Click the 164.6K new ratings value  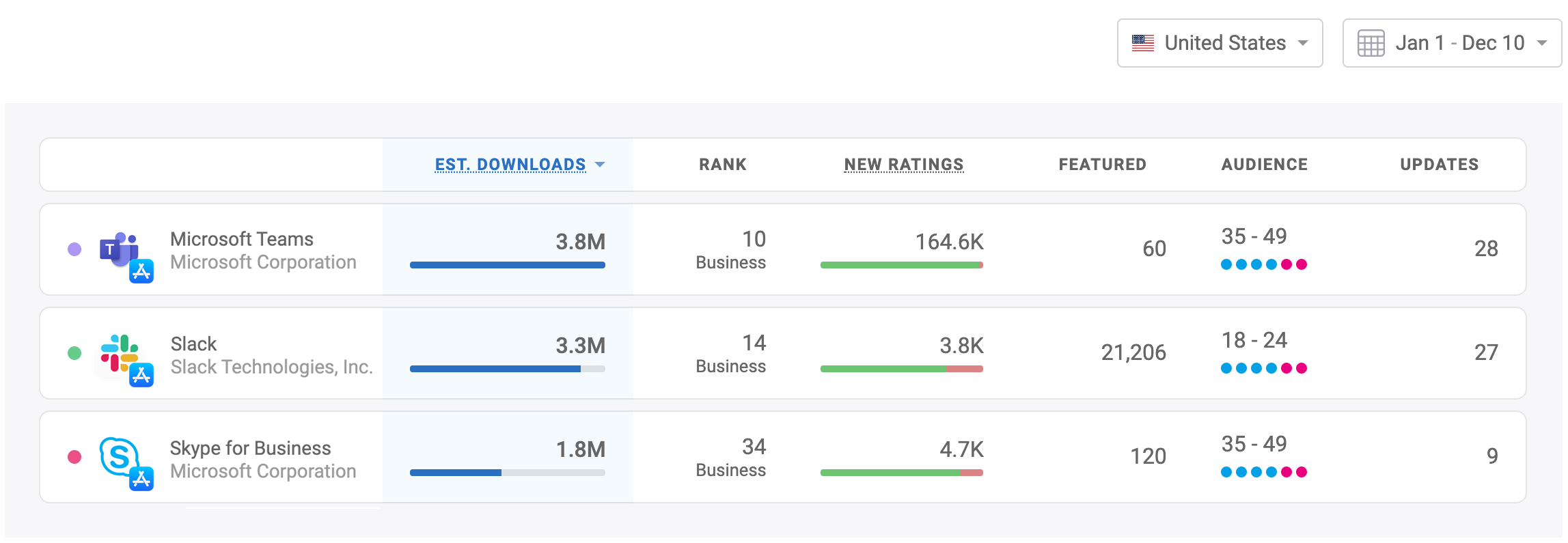tap(950, 242)
